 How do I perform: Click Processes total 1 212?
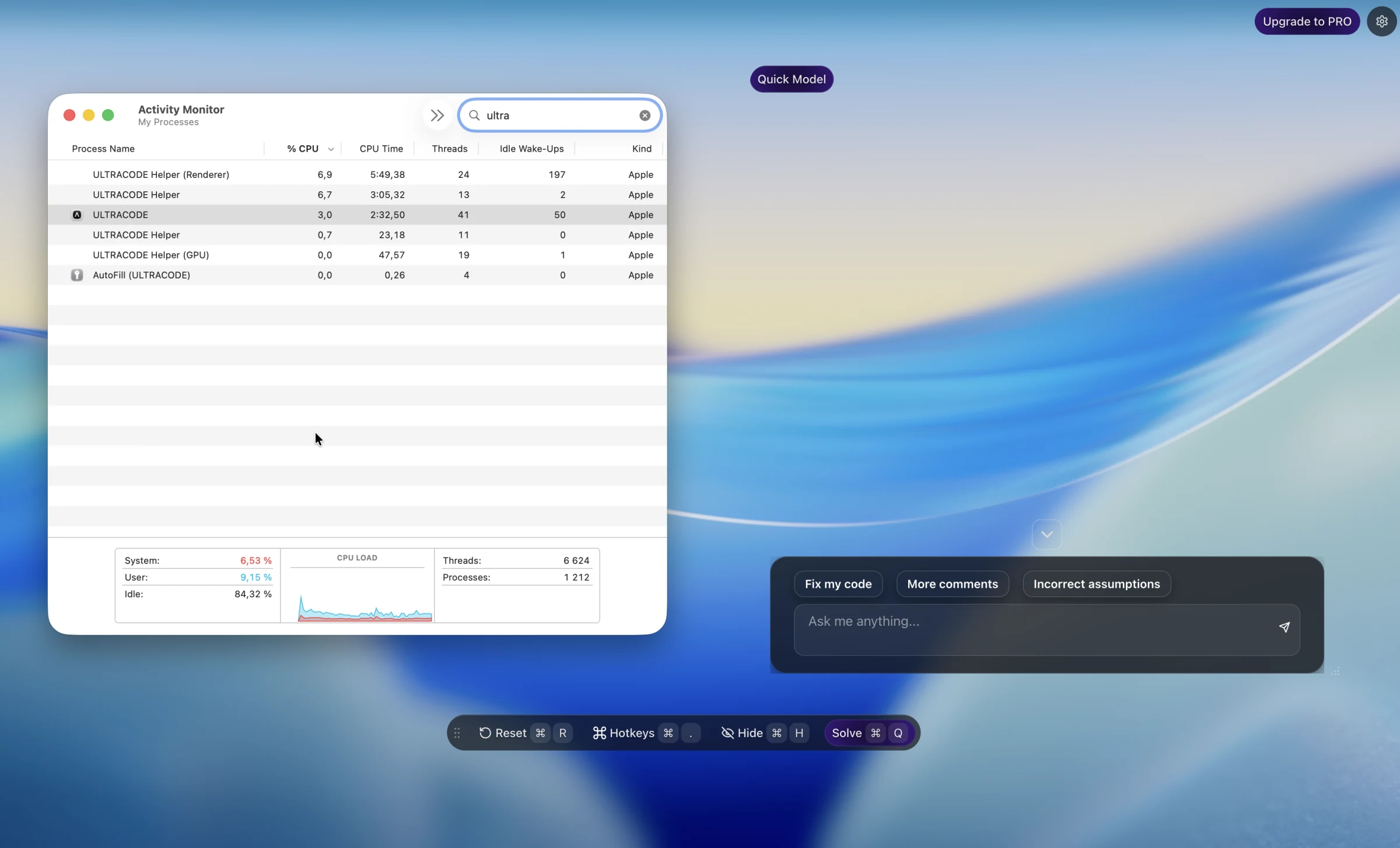(576, 577)
